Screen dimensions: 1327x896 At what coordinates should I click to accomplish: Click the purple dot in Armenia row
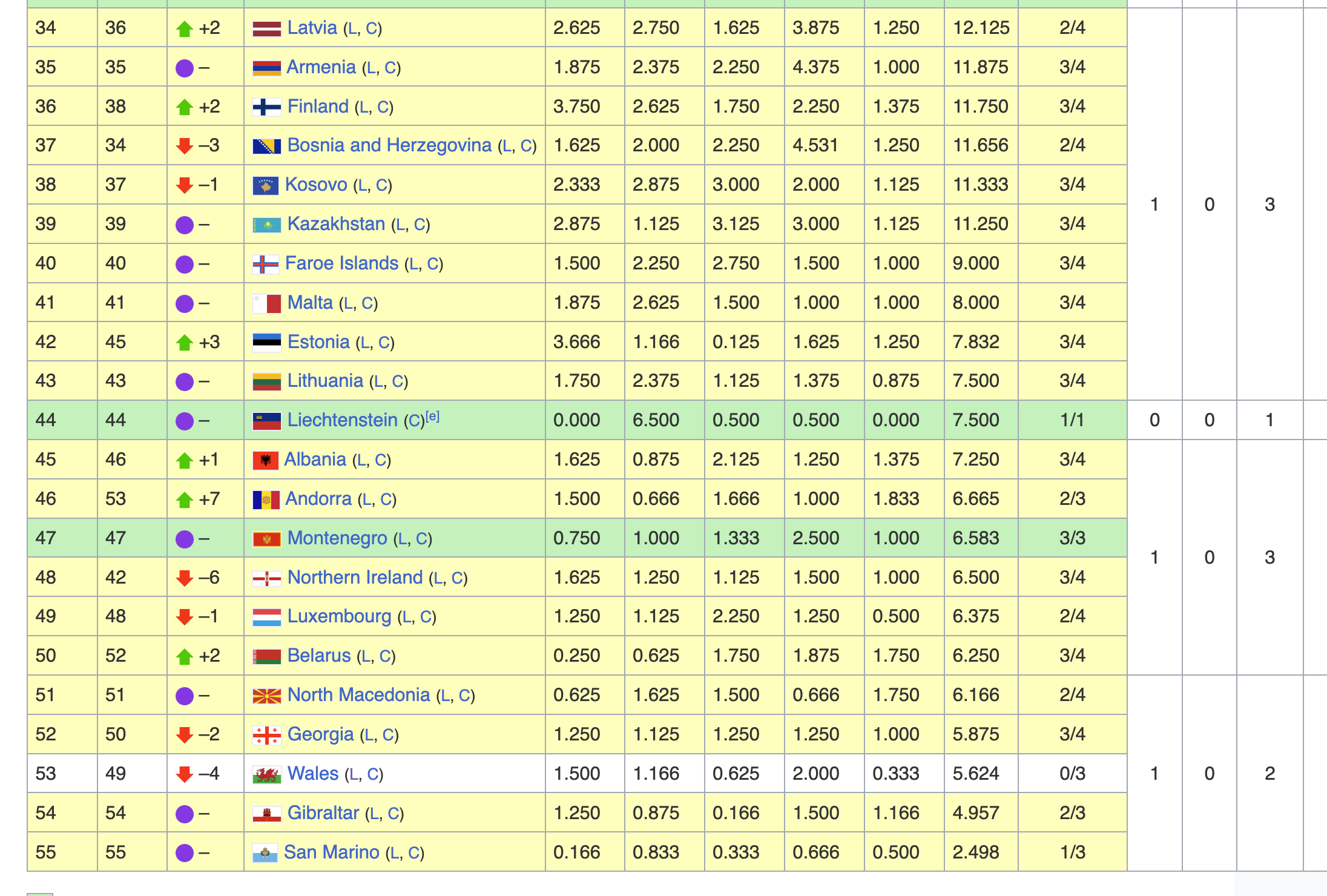185,68
